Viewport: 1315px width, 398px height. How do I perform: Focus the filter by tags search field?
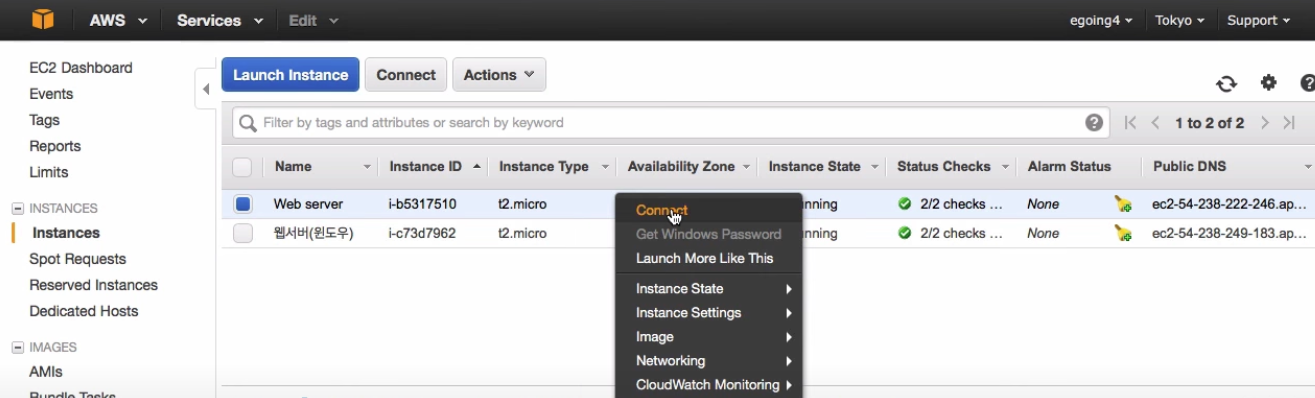pos(670,123)
